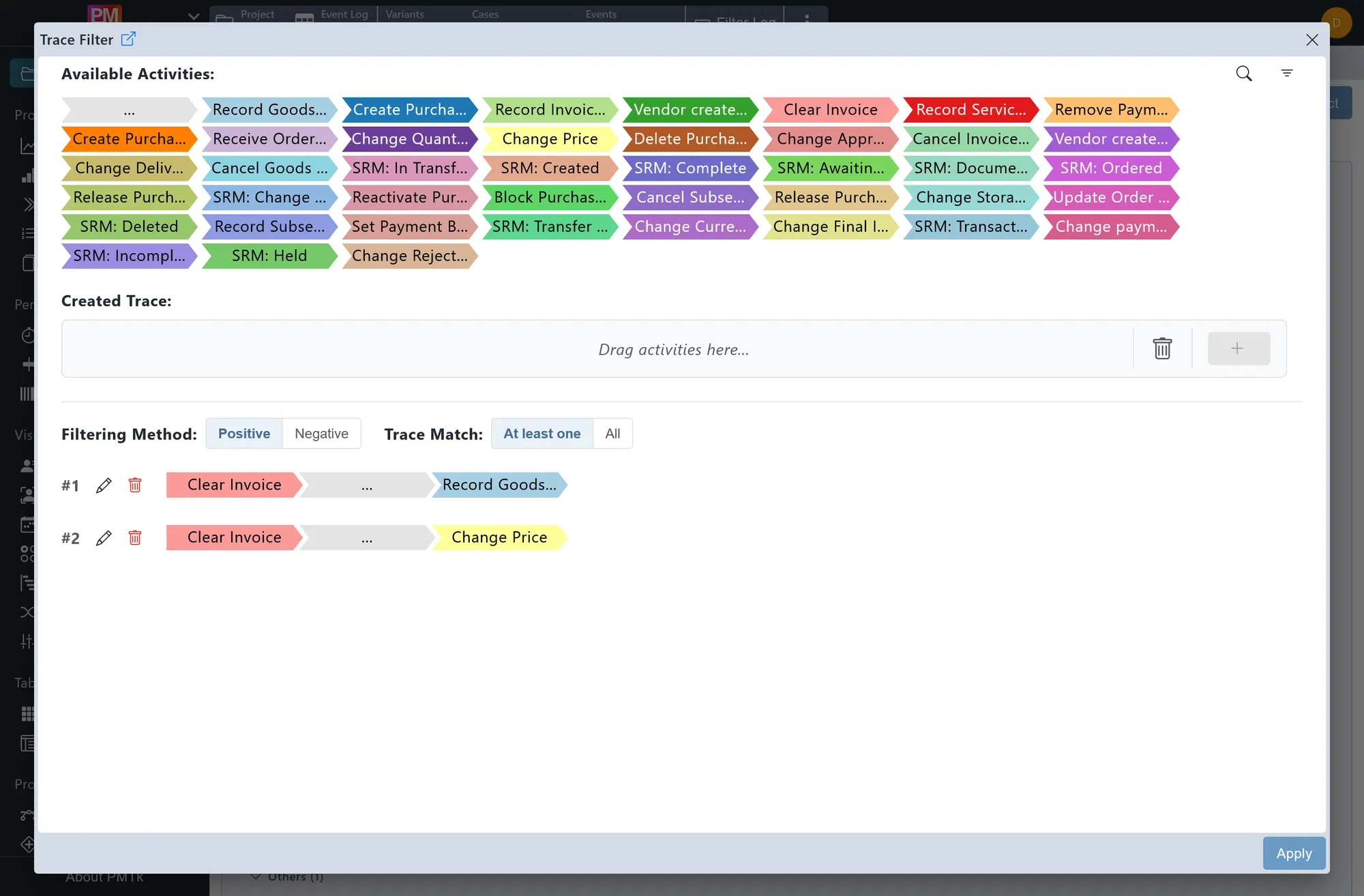The width and height of the screenshot is (1364, 896).
Task: Select the Change Stora... activity
Action: pos(971,198)
